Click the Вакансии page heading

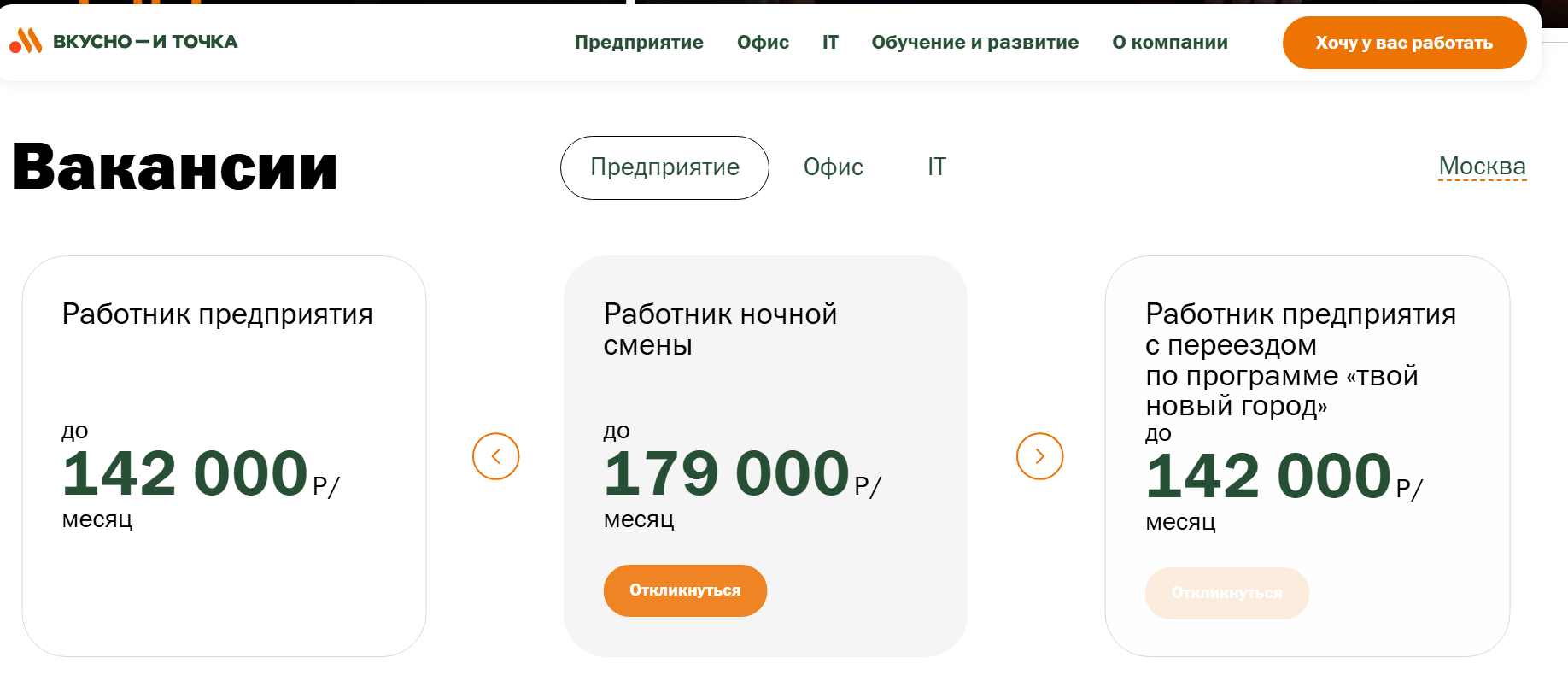175,167
